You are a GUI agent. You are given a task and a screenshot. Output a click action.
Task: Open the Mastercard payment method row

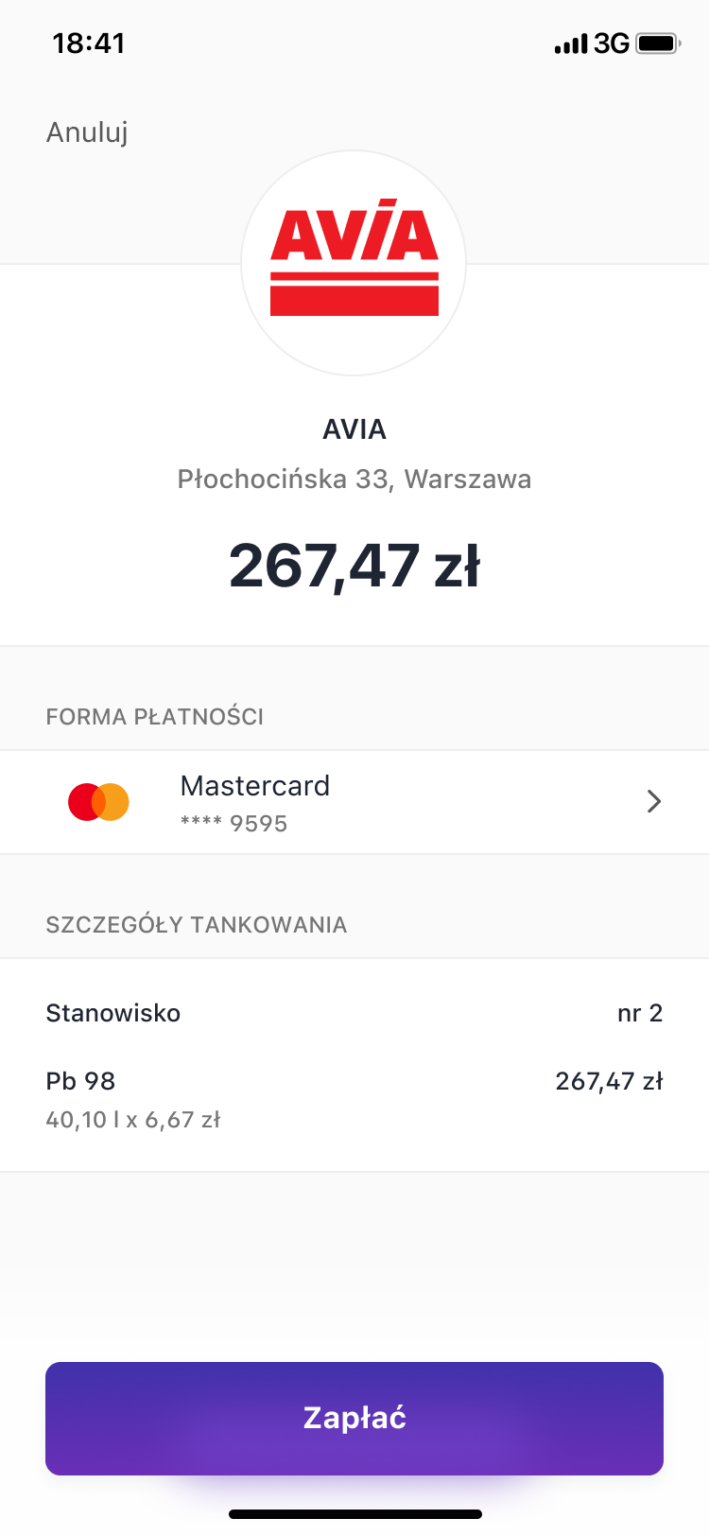point(354,802)
